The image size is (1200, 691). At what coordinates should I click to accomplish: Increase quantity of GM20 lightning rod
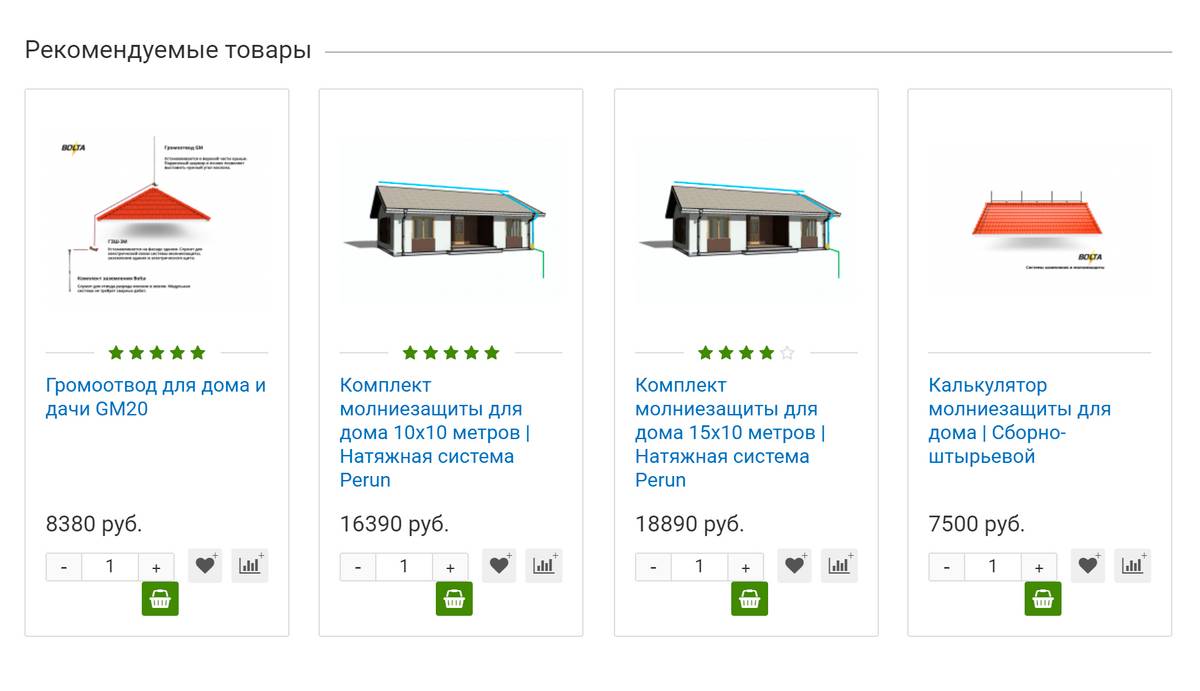pos(156,567)
